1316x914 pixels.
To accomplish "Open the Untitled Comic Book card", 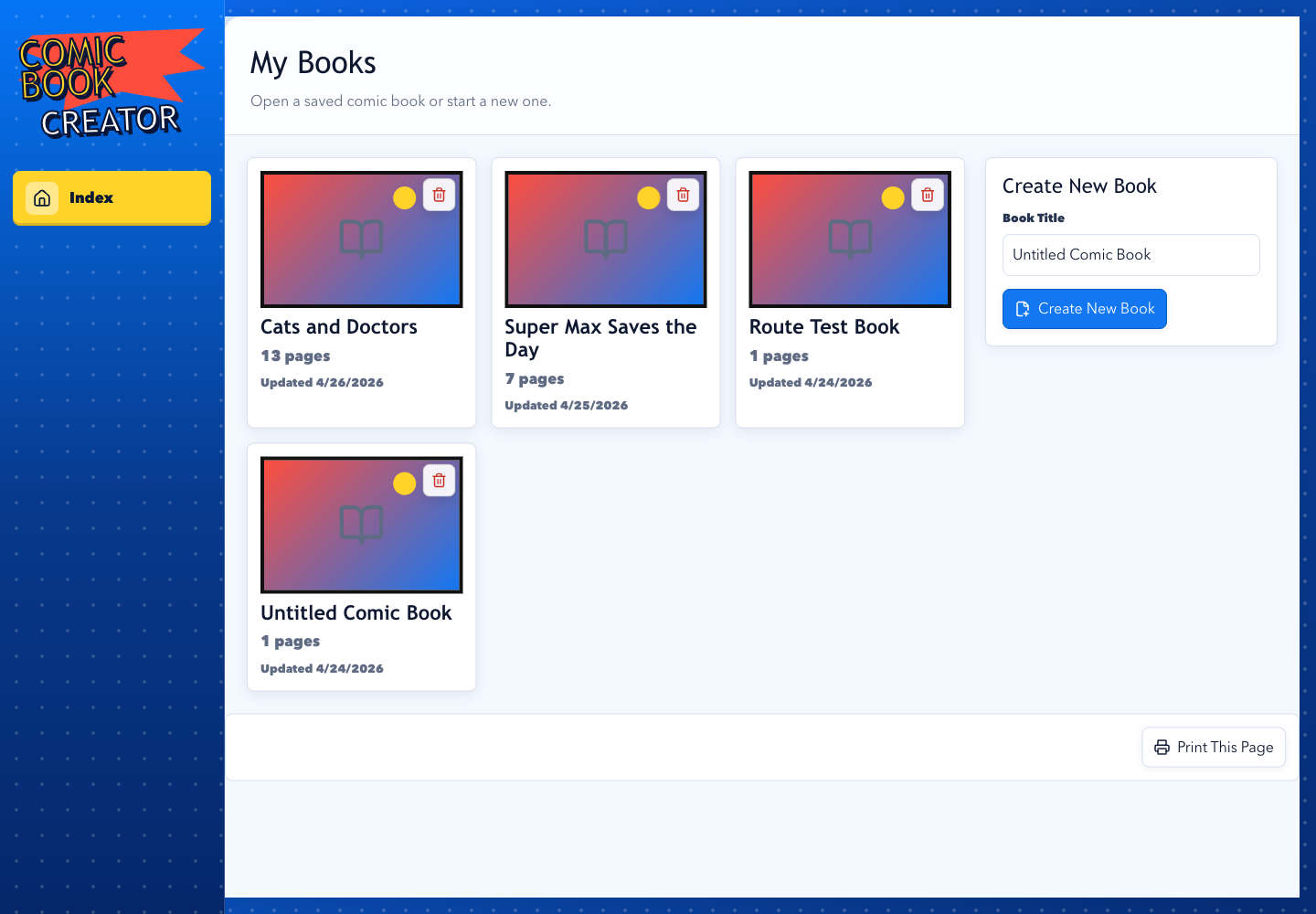I will [361, 567].
